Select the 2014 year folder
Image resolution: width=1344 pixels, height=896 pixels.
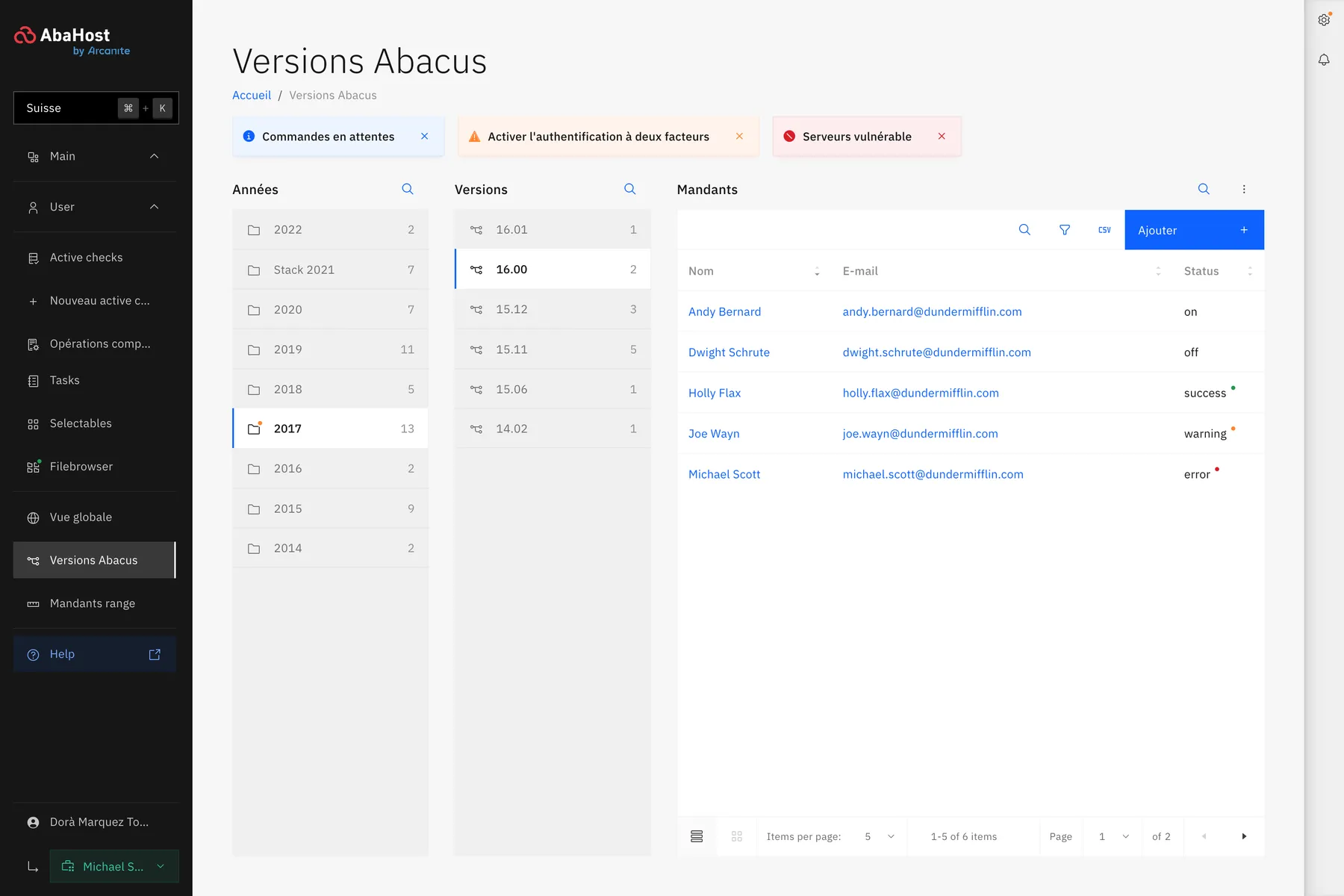[330, 548]
